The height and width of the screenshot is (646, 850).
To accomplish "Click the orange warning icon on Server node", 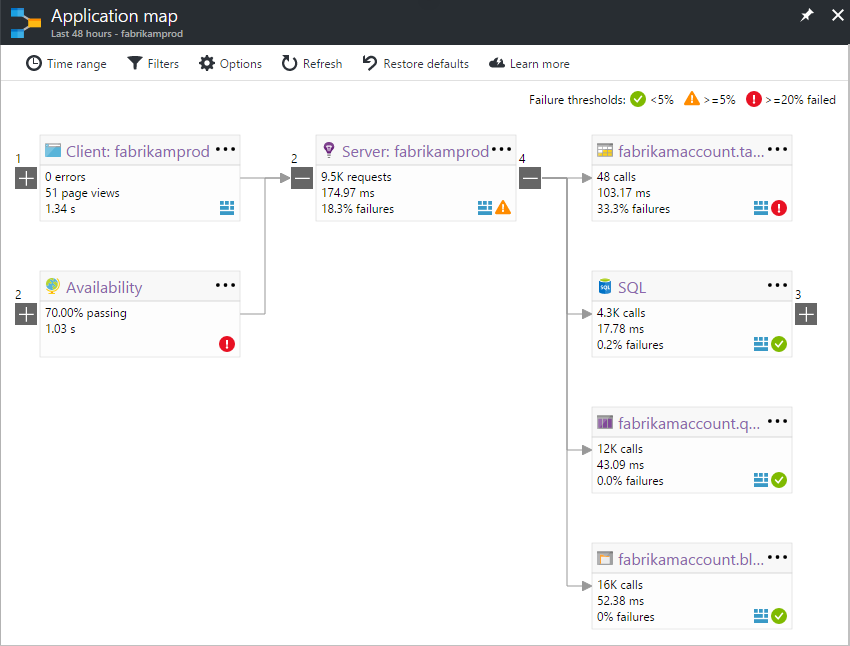I will pos(503,208).
